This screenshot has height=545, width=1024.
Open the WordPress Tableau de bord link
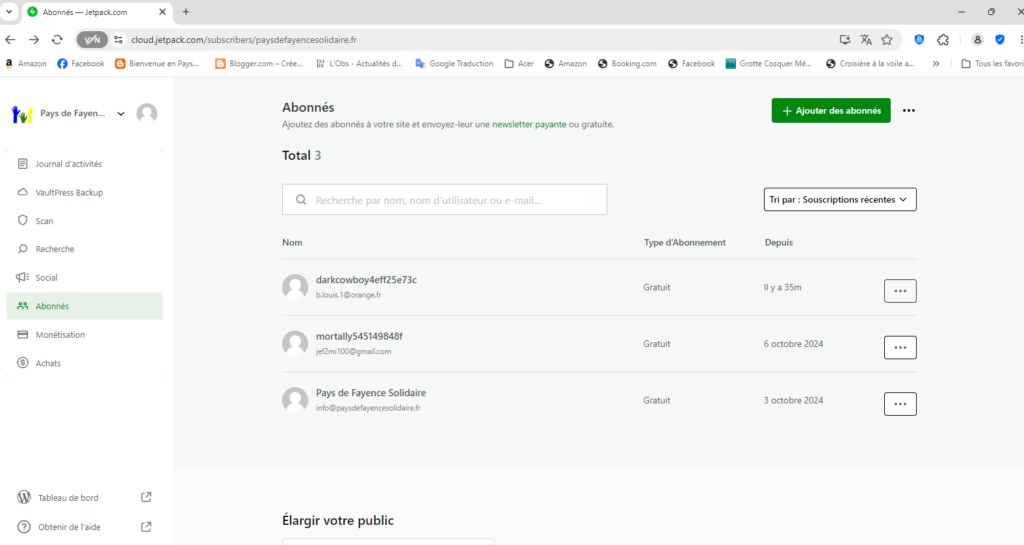coord(68,497)
